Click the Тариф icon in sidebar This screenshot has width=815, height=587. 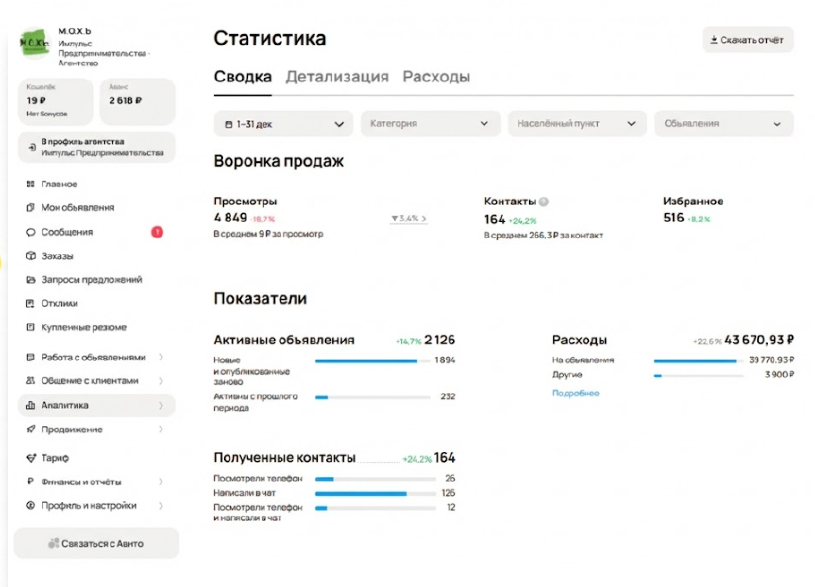click(x=31, y=458)
